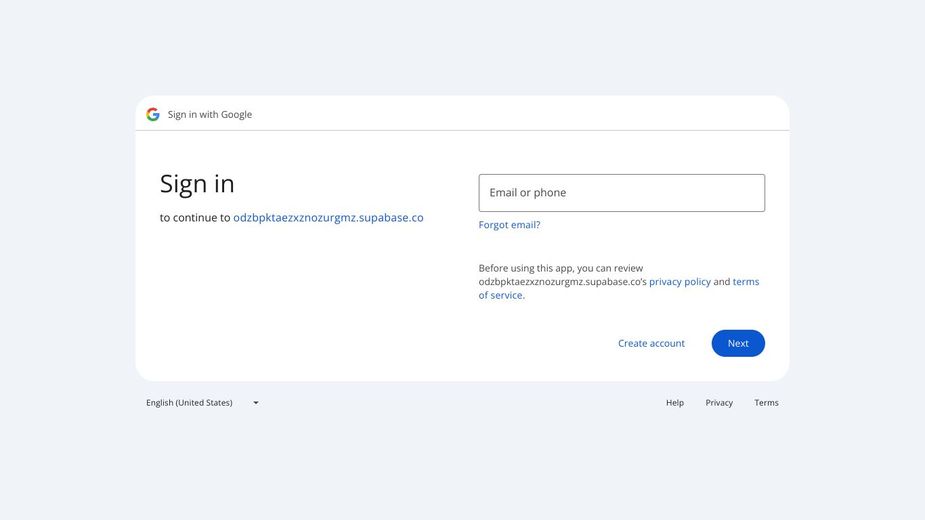Open the blue supabase.co project link

pyautogui.click(x=328, y=218)
